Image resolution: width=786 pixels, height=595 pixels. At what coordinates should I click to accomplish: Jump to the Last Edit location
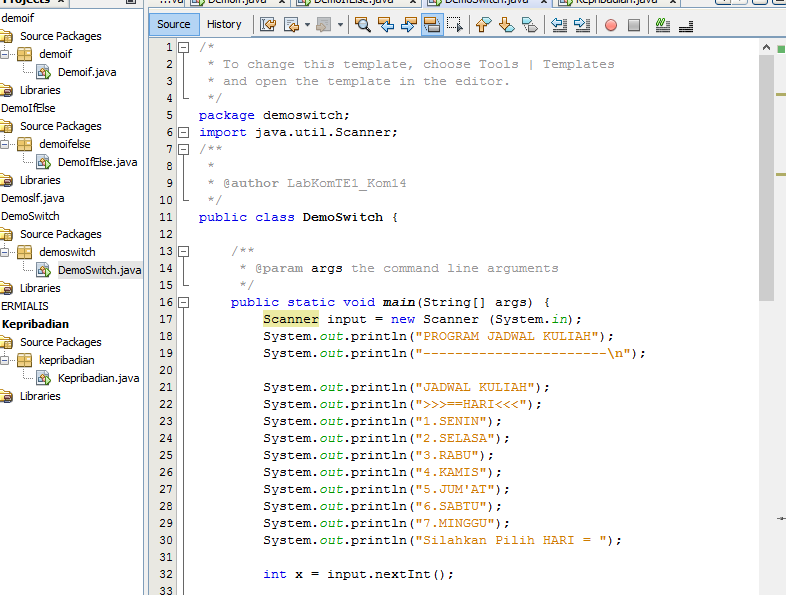coord(268,24)
